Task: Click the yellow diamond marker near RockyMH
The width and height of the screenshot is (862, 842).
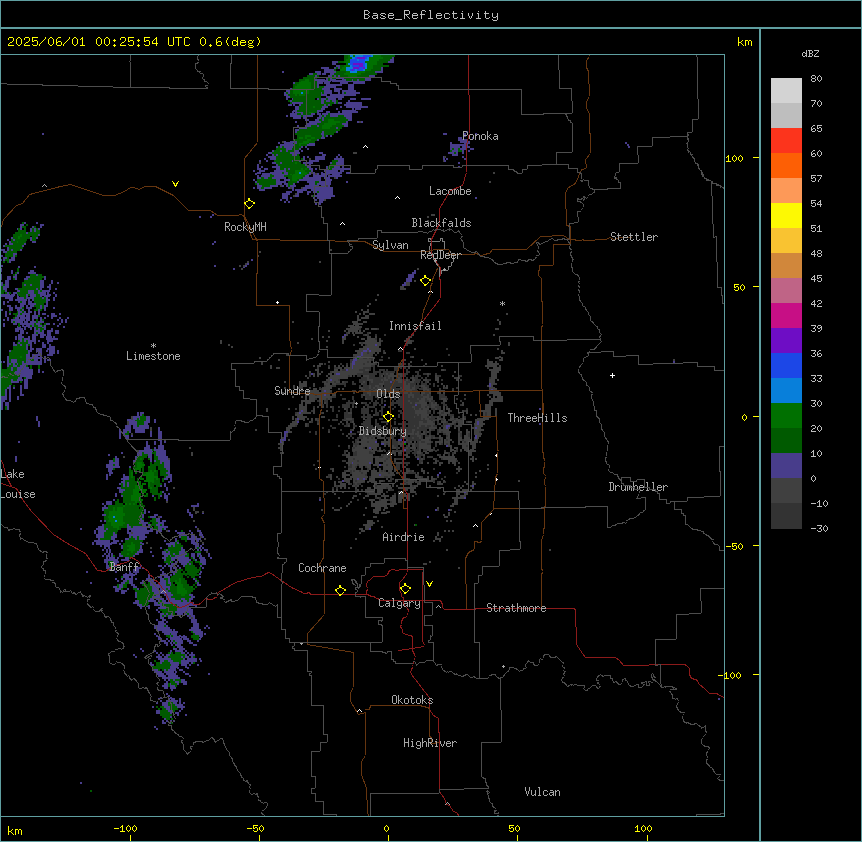Action: point(250,204)
